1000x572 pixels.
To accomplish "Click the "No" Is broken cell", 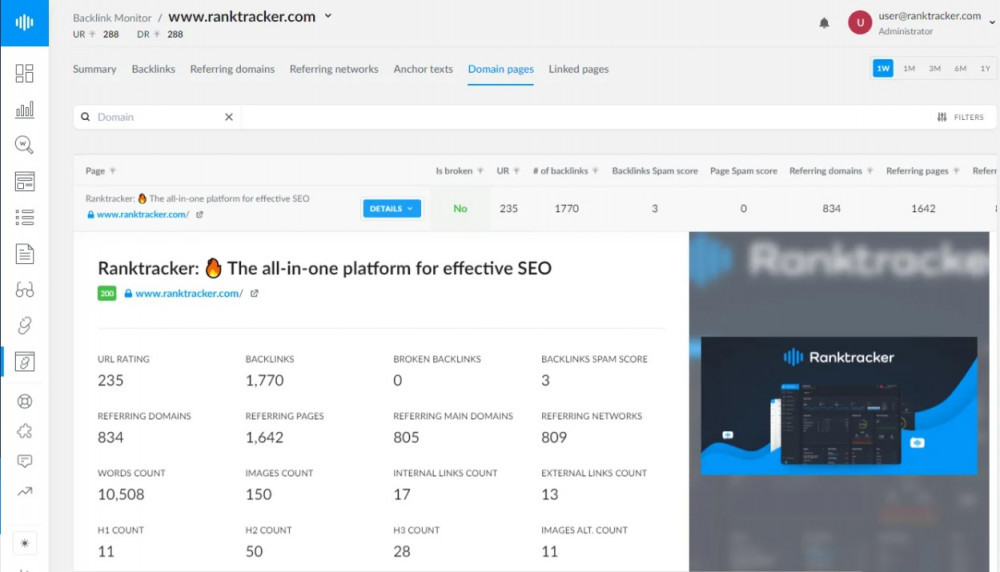I will pyautogui.click(x=460, y=209).
